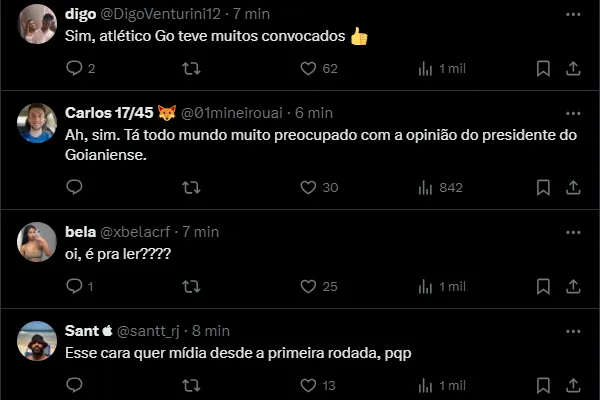The image size is (600, 400).
Task: Click Carlos 17/45's profile avatar
Action: 37,122
